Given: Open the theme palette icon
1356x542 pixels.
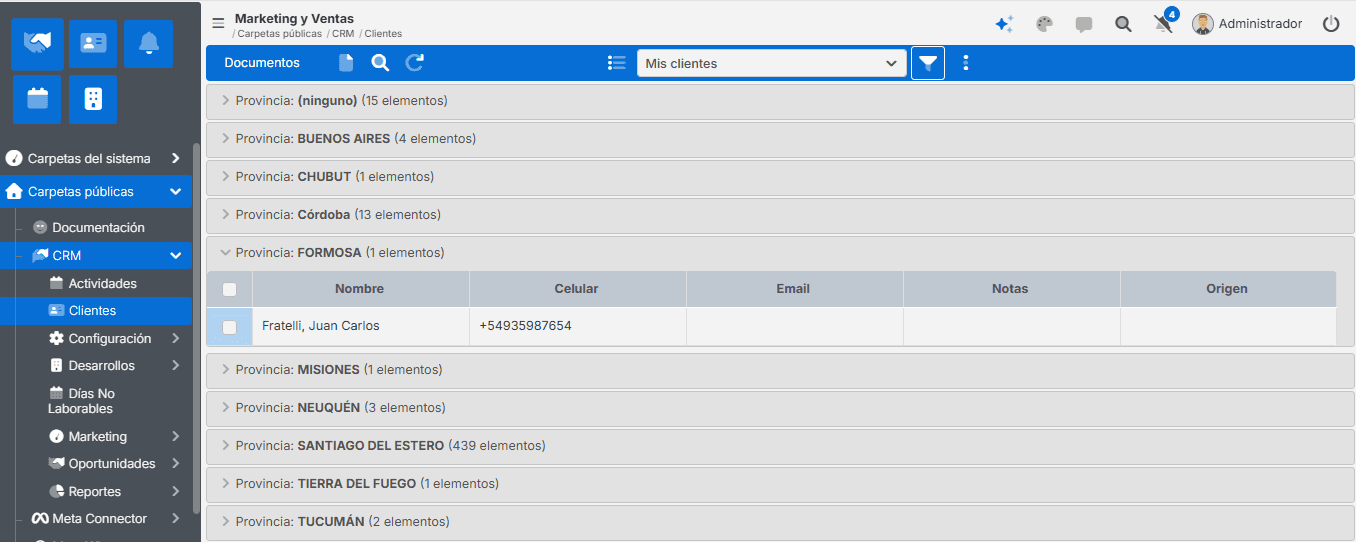Looking at the screenshot, I should coord(1044,24).
